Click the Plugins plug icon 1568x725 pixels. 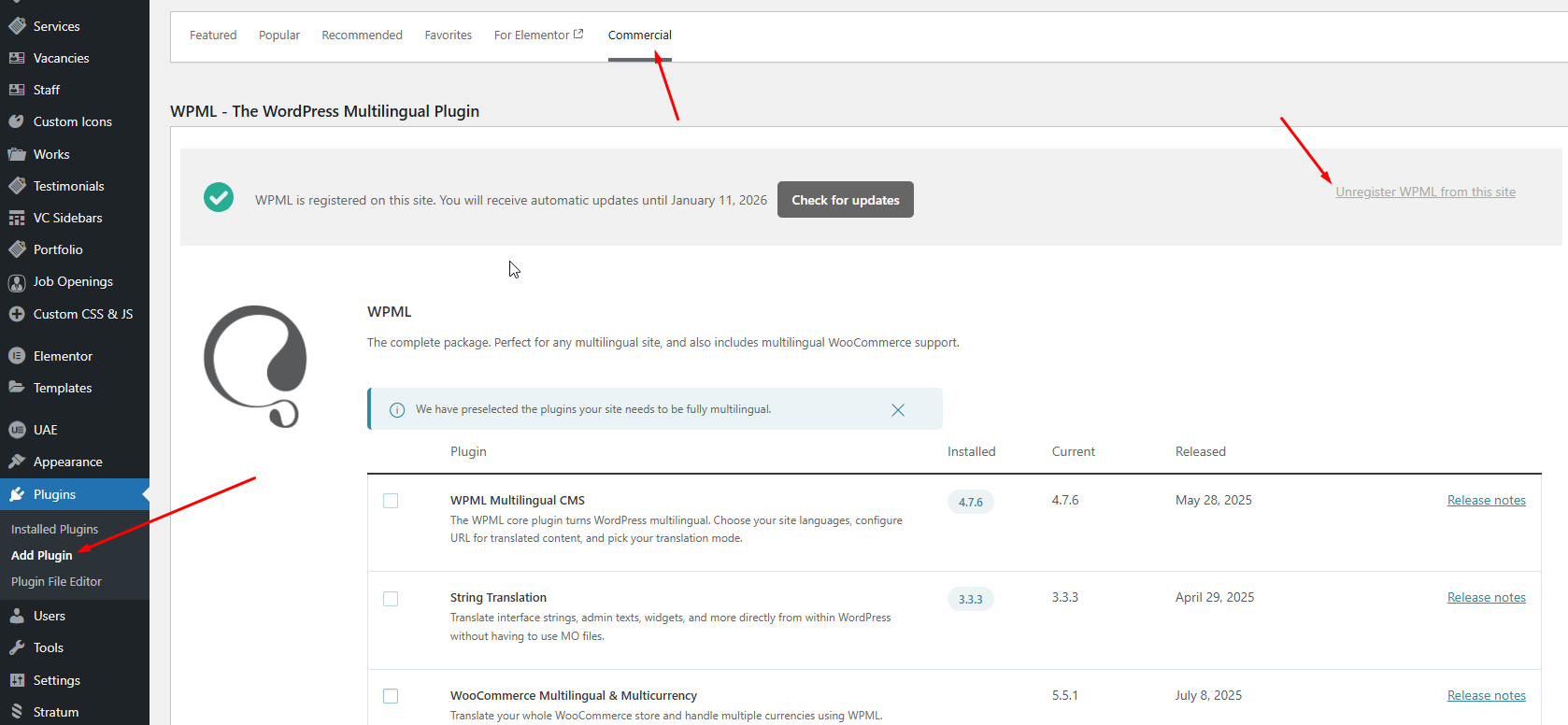pyautogui.click(x=17, y=494)
